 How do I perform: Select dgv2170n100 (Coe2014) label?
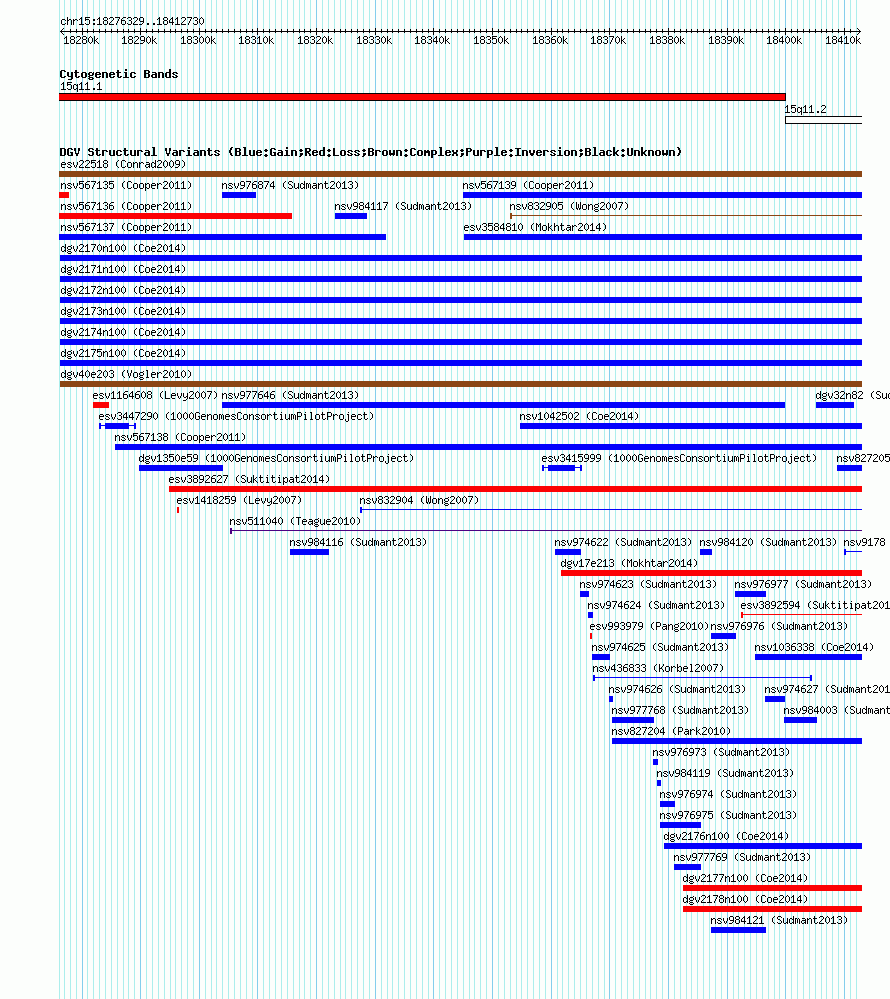(123, 248)
